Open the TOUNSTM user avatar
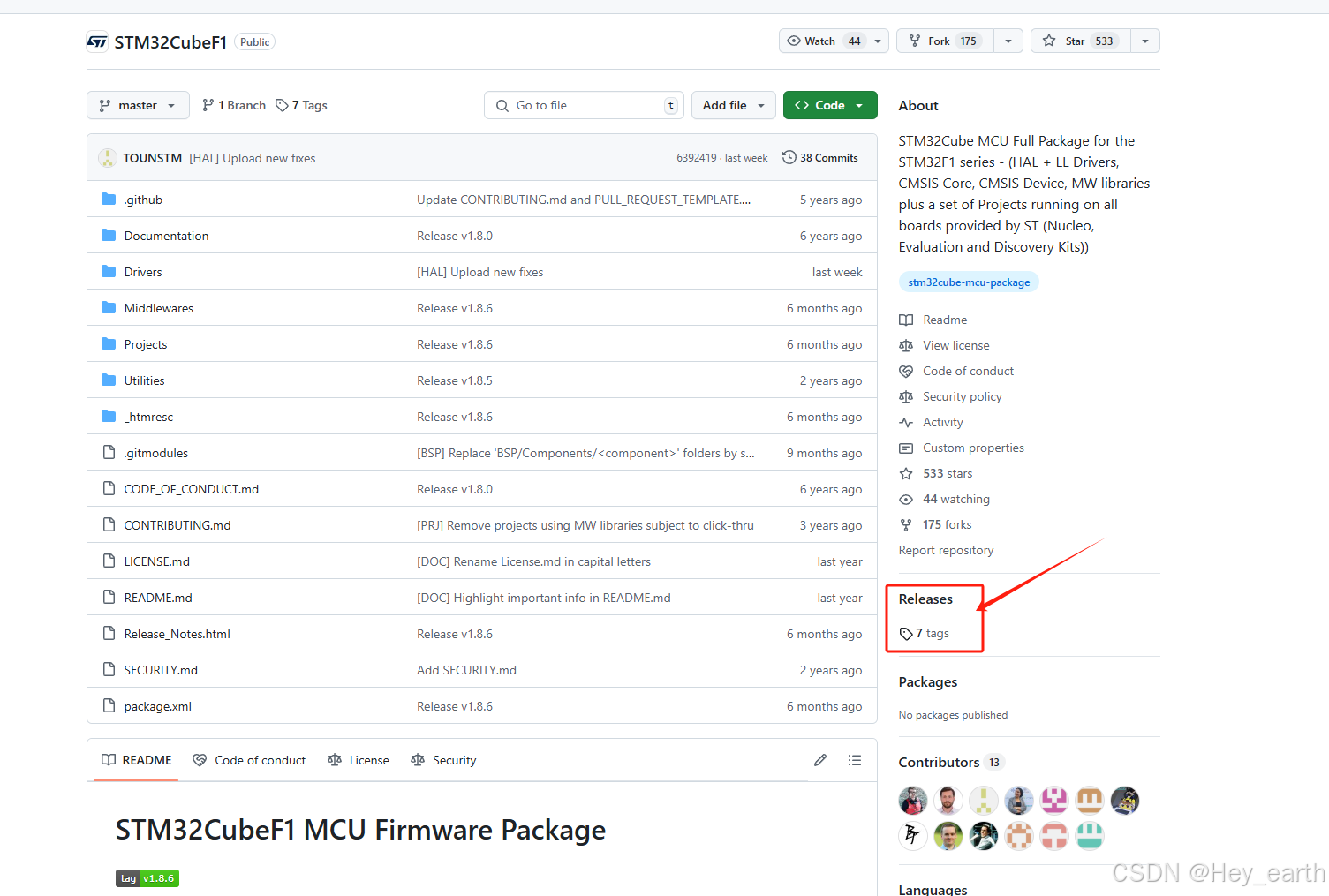 [108, 158]
